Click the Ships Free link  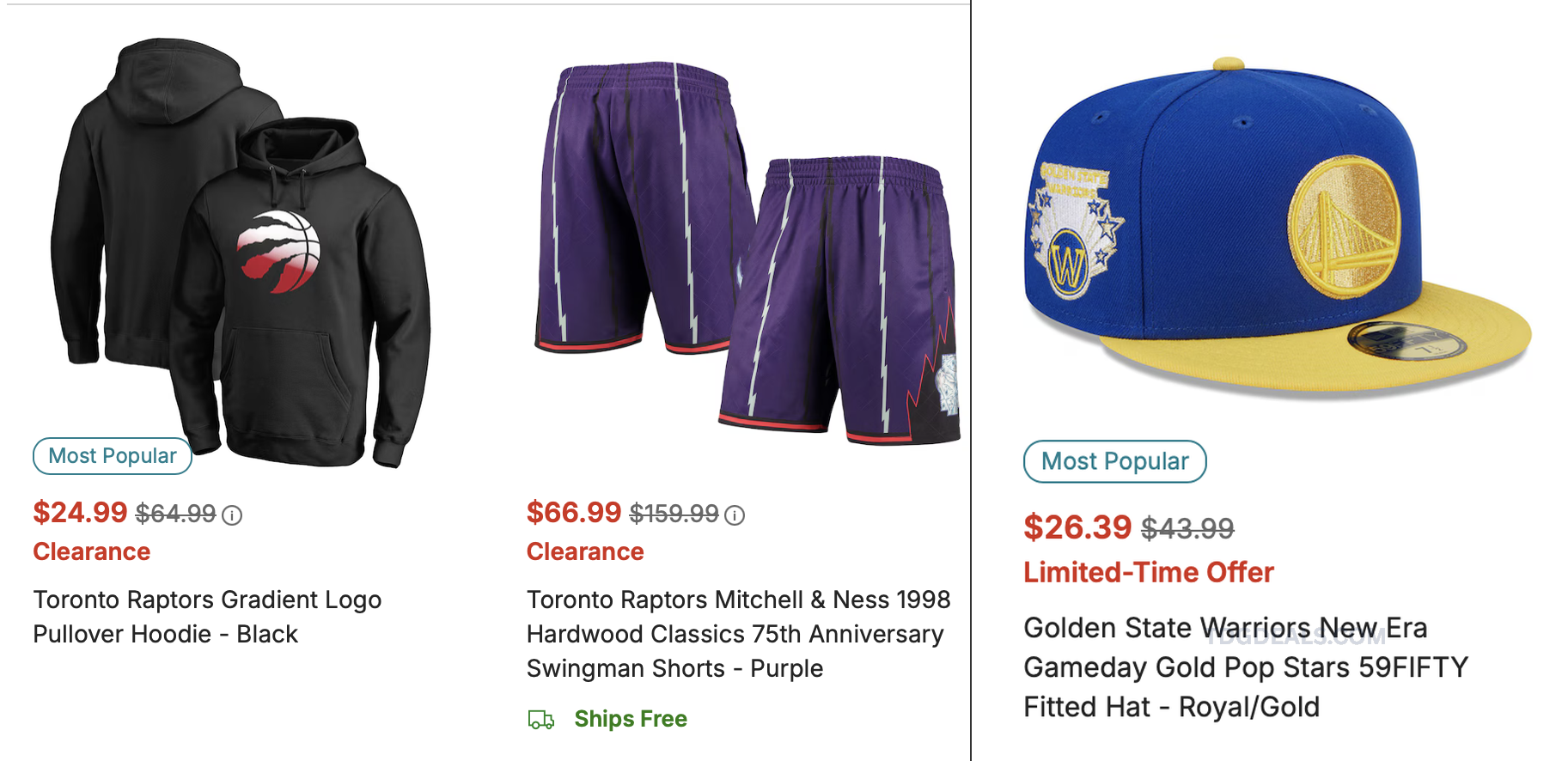click(x=631, y=719)
